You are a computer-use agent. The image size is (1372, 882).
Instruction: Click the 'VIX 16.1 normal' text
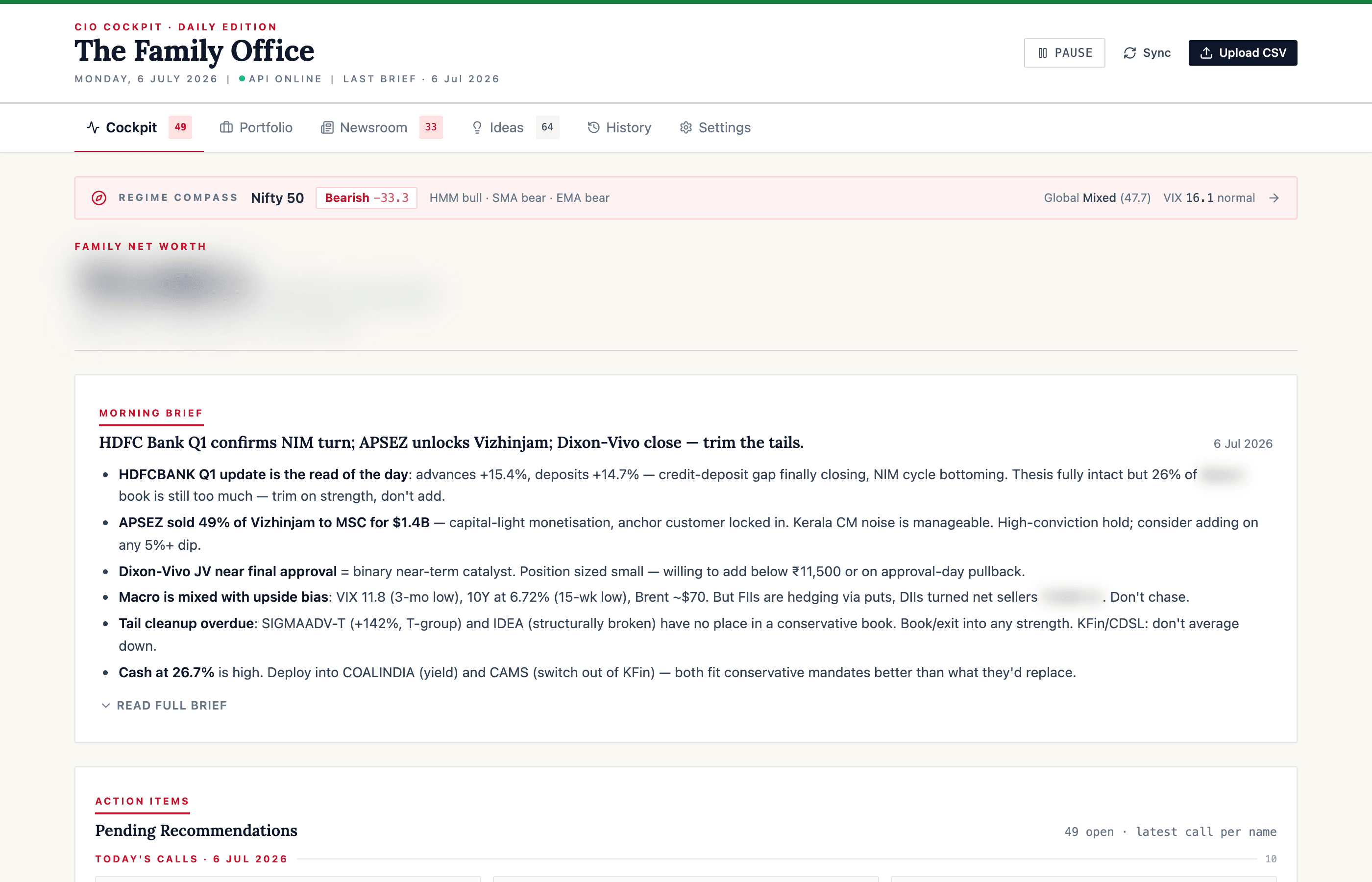point(1209,197)
